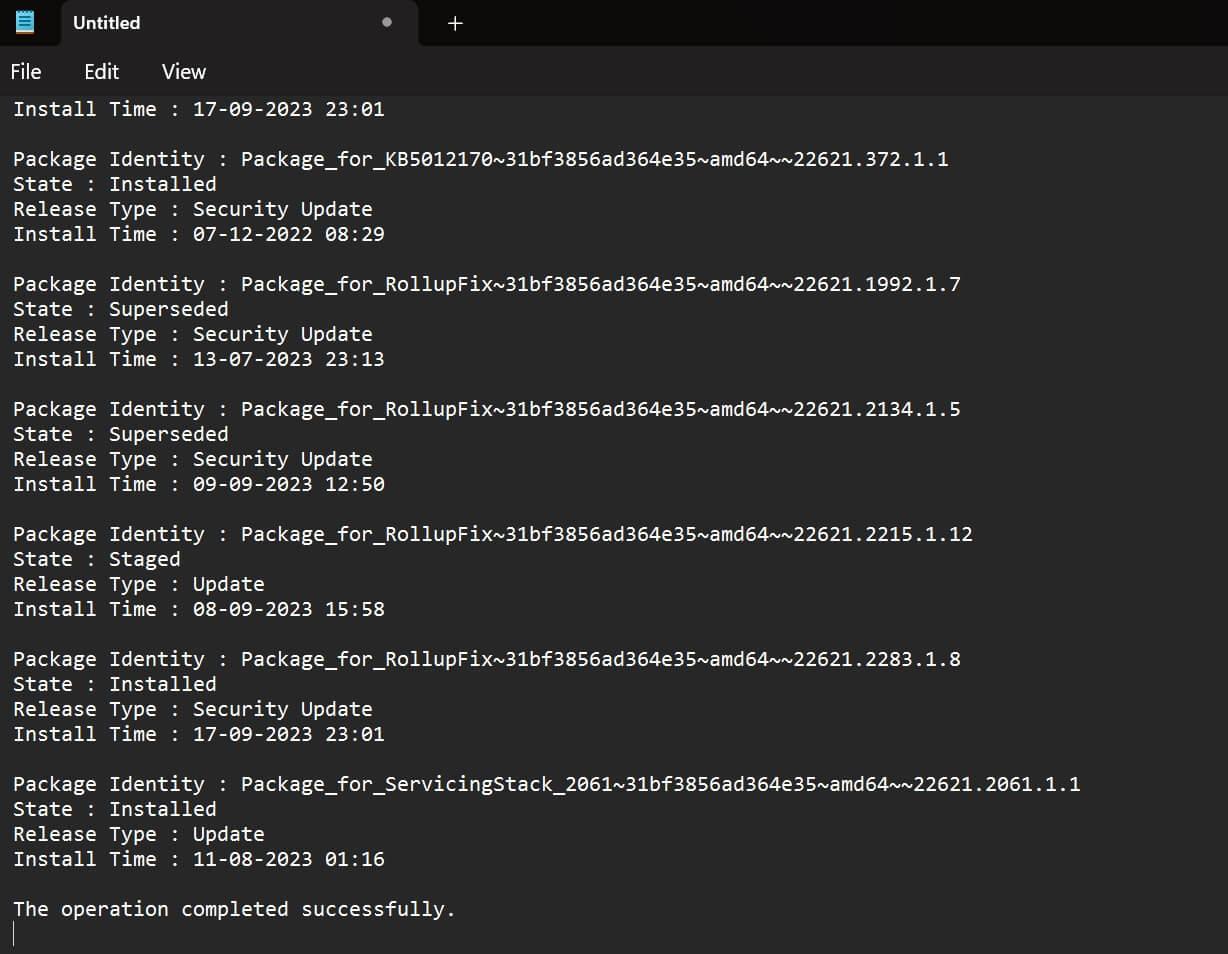
Task: Click the blinking cursor at the document end
Action: pyautogui.click(x=13, y=932)
